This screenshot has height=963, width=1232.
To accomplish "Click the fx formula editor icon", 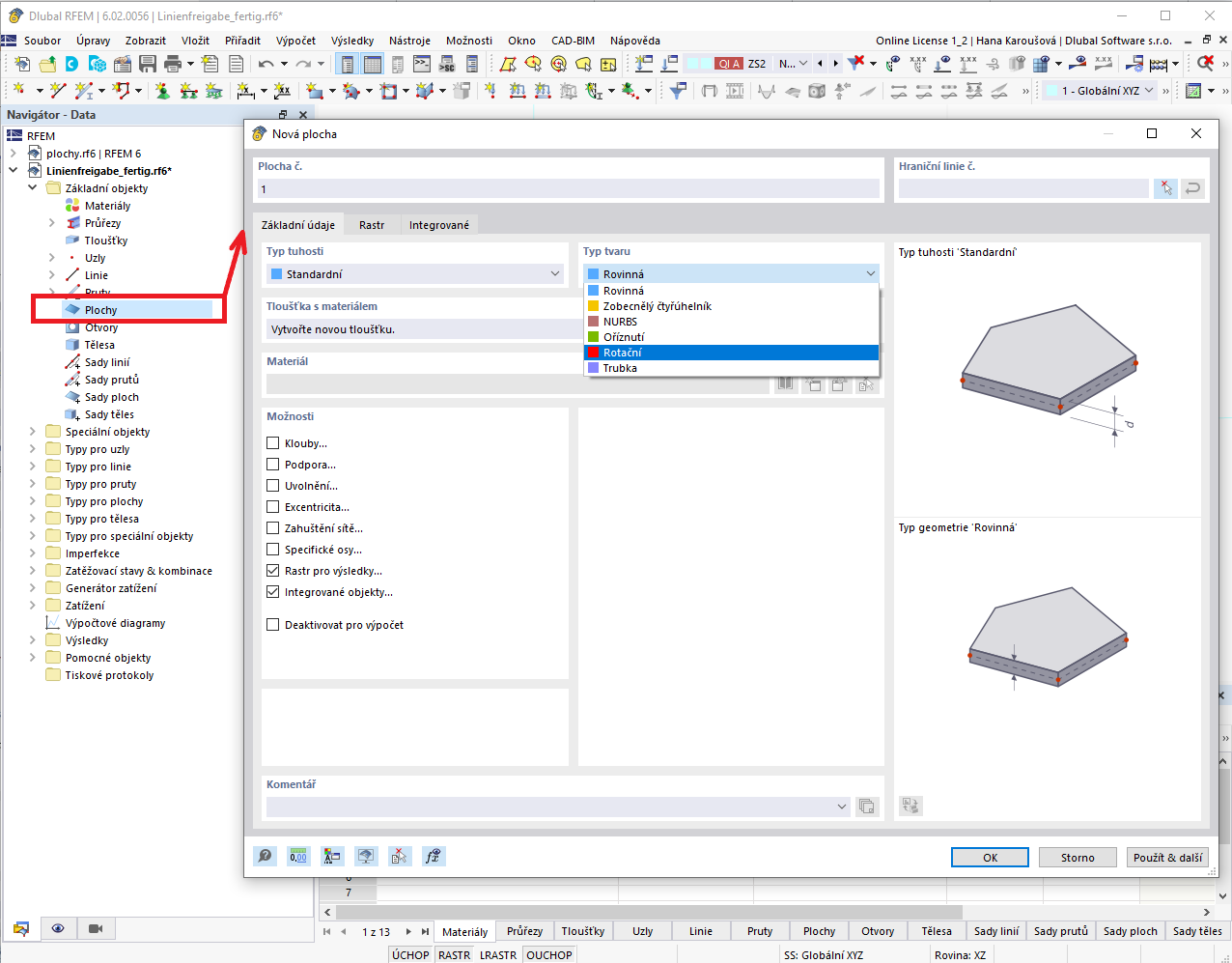I will coord(434,856).
